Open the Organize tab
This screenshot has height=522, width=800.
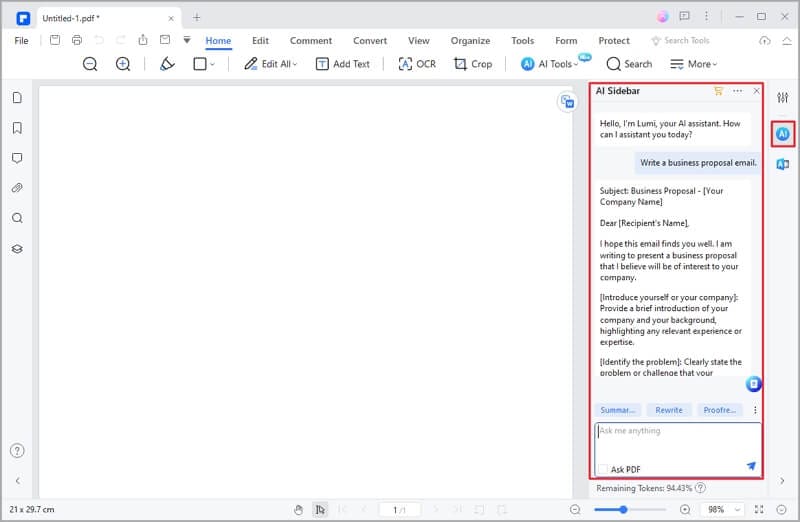(x=470, y=40)
